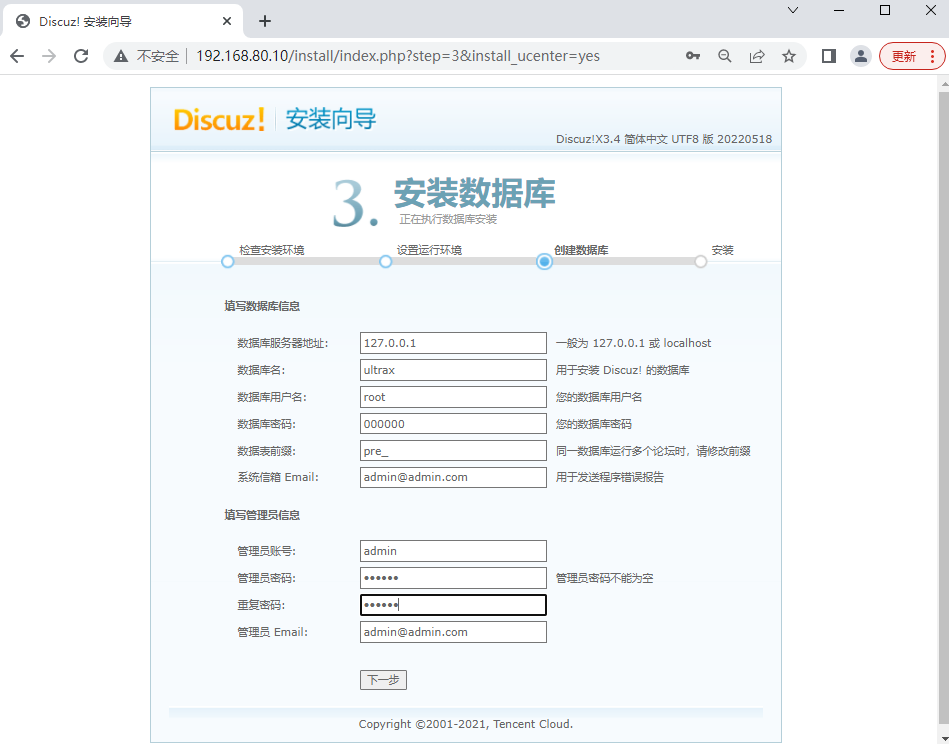Open the tab search dropdown chevron
This screenshot has width=949, height=744.
tap(793, 10)
